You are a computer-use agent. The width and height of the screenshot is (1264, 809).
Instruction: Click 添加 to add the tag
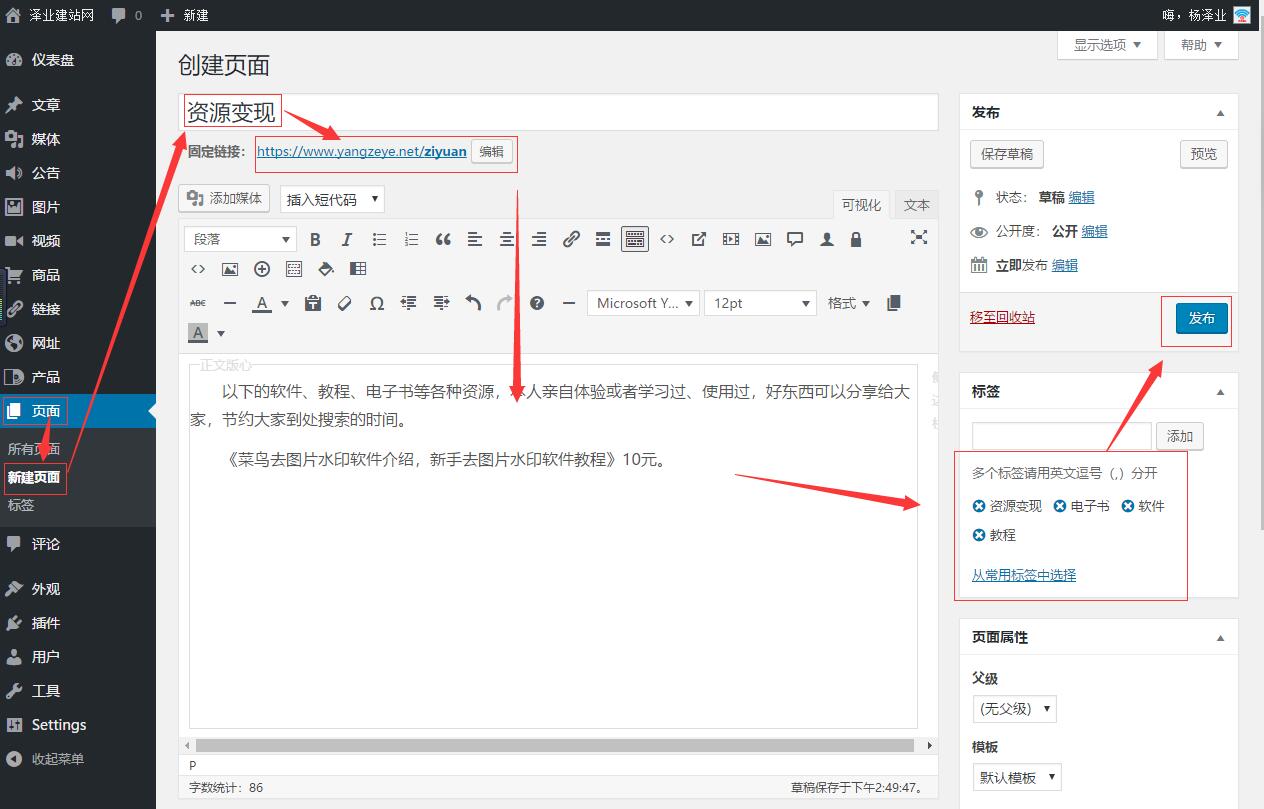point(1180,436)
